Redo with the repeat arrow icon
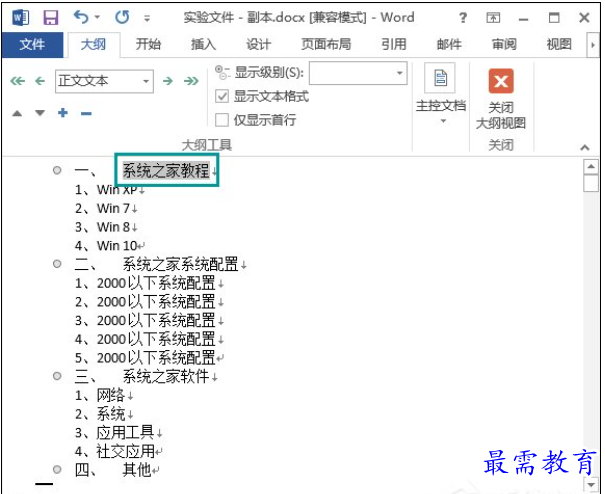Viewport: 605px width, 494px height. point(122,17)
